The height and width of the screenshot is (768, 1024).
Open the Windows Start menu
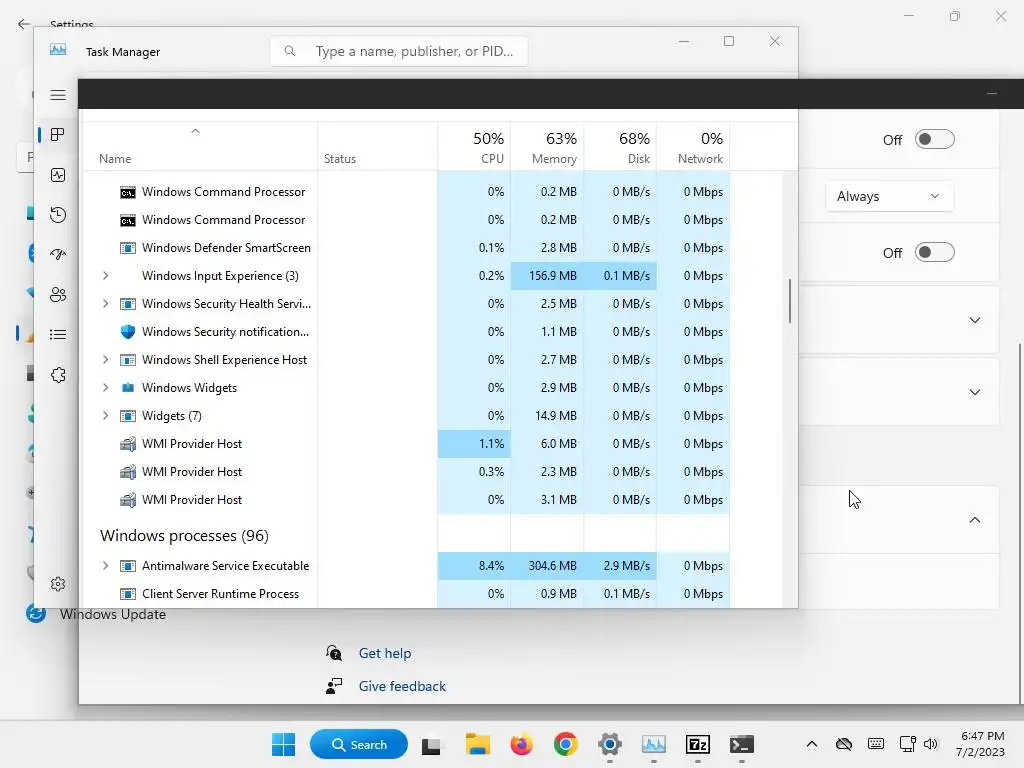283,744
